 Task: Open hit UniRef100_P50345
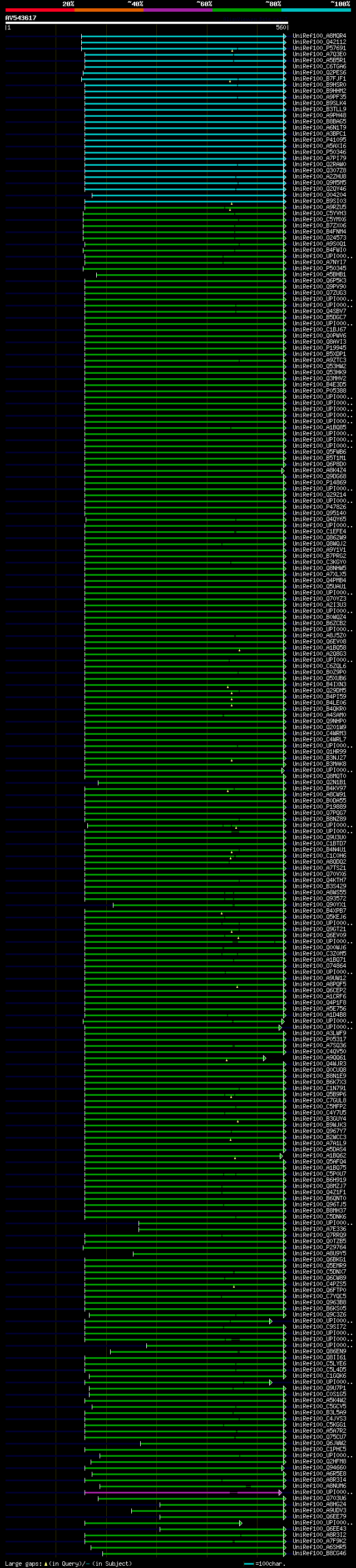[319, 269]
